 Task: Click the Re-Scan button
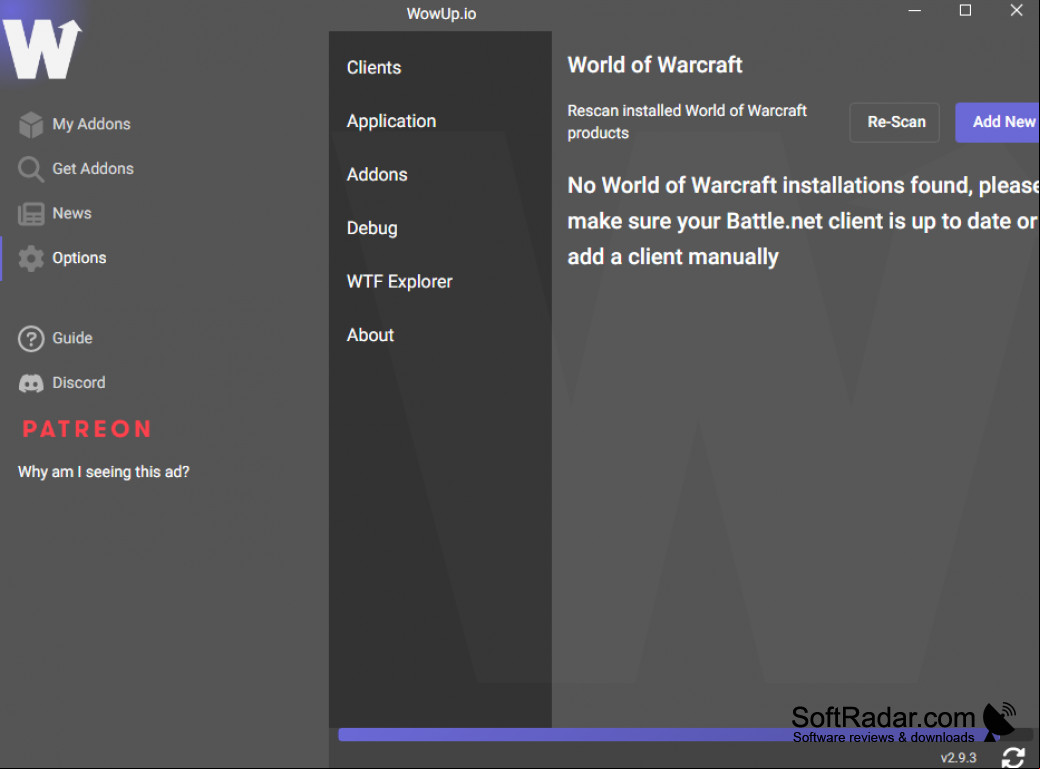point(895,122)
